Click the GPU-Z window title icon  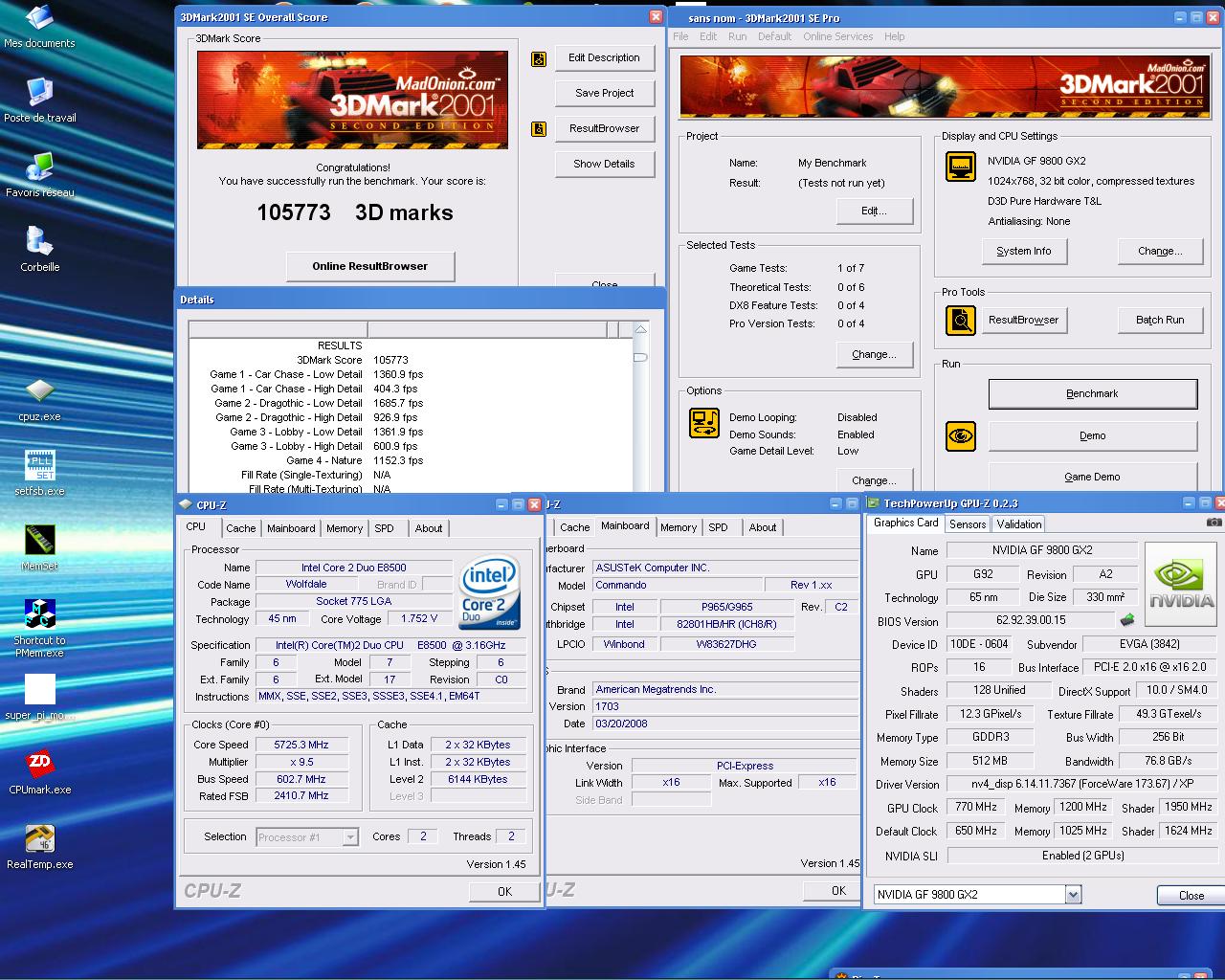click(873, 503)
